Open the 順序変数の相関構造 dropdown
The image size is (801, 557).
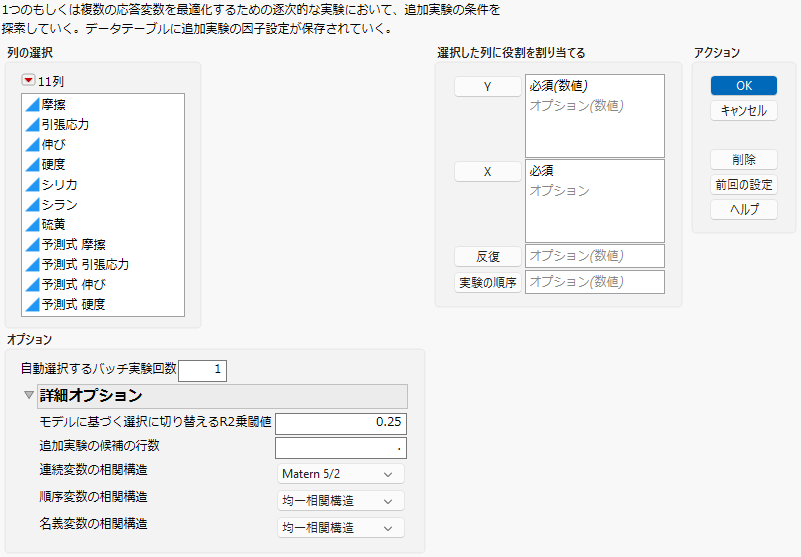tap(341, 501)
